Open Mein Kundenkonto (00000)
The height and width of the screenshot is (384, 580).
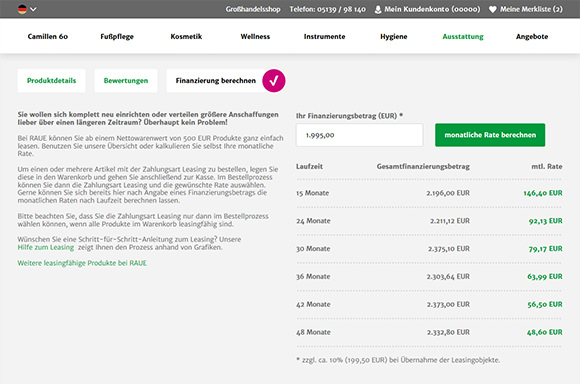click(x=432, y=9)
